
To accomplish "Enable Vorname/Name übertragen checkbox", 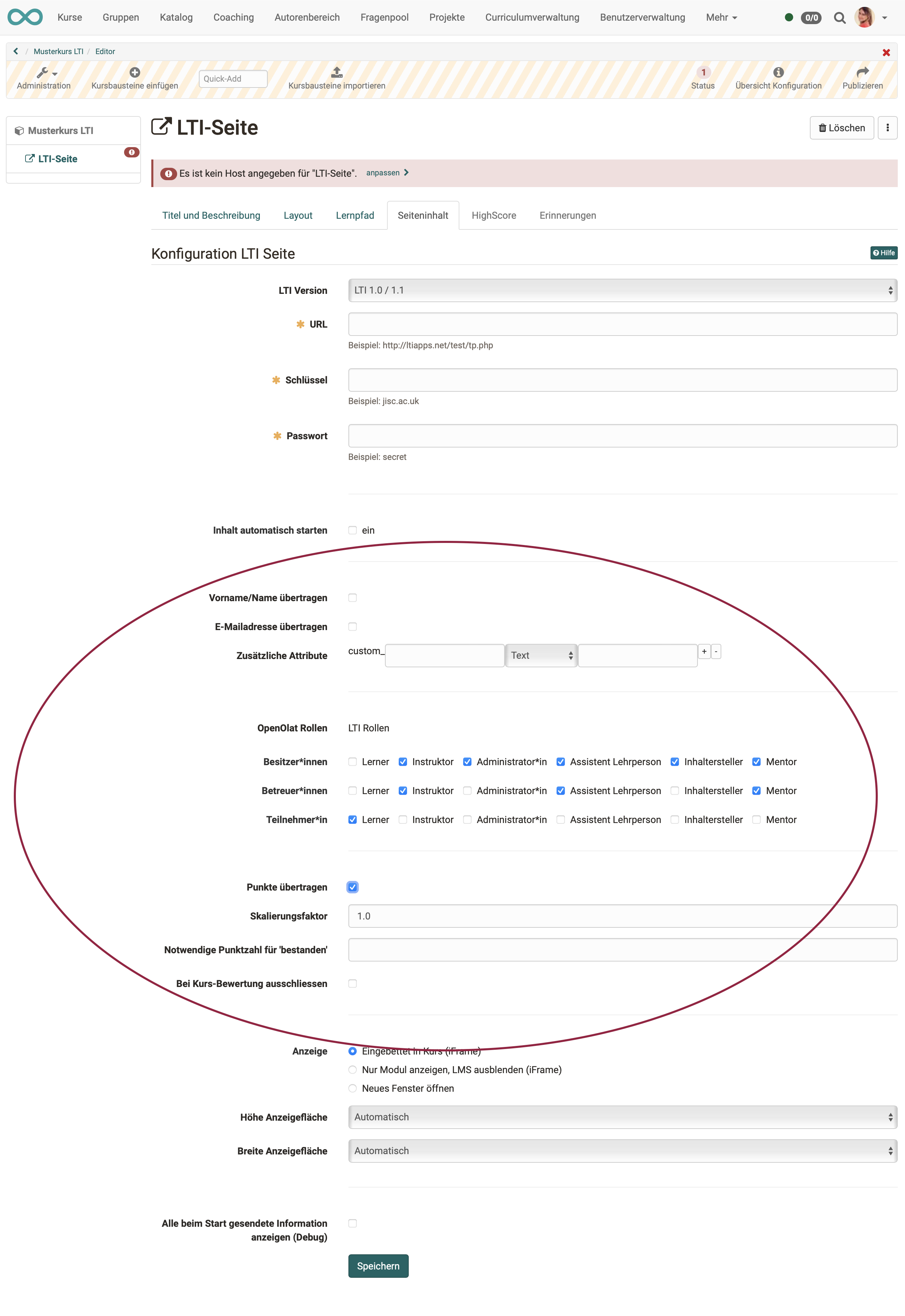I will 353,598.
